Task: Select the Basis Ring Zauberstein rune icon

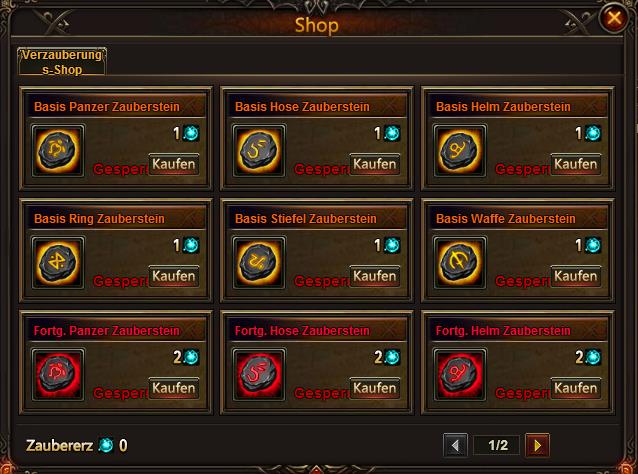Action: [58, 262]
